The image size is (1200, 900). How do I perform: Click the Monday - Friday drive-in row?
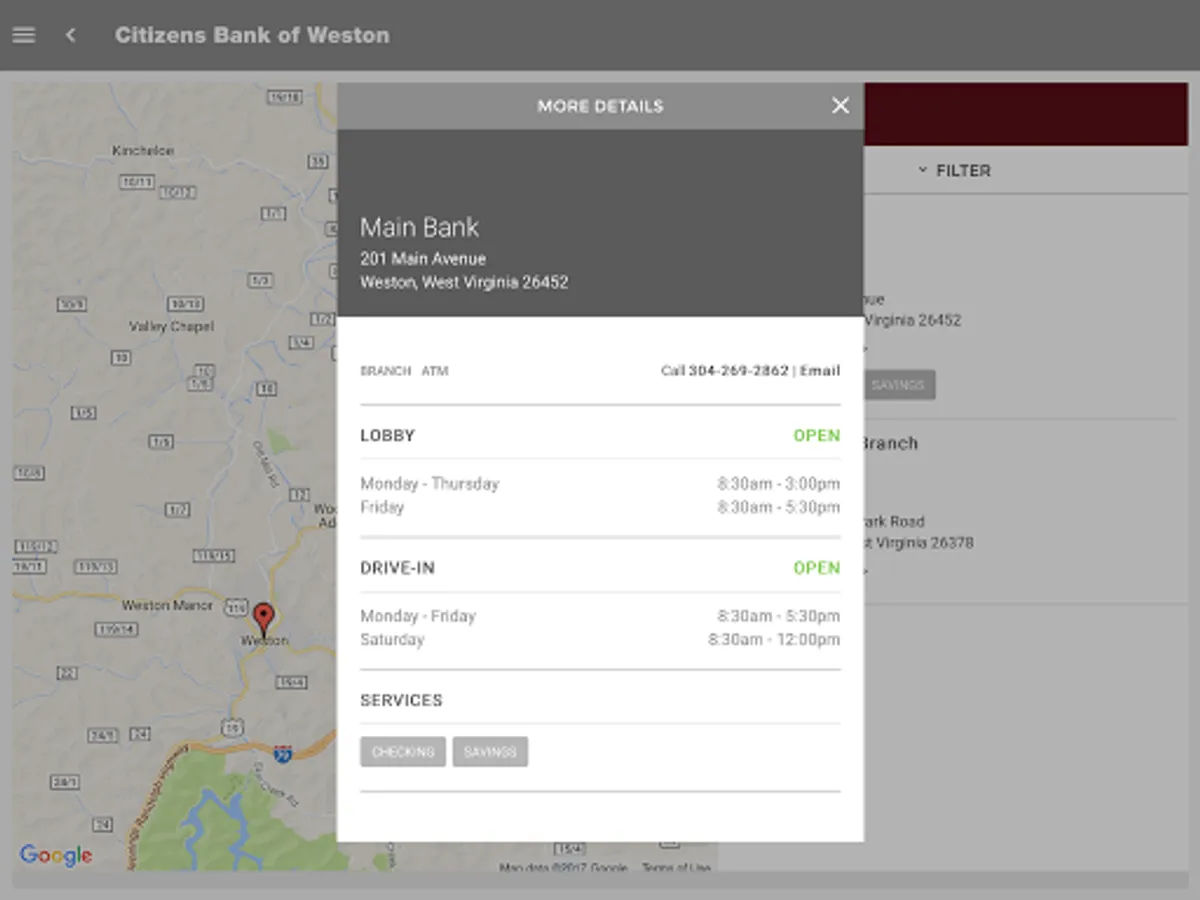coord(600,616)
